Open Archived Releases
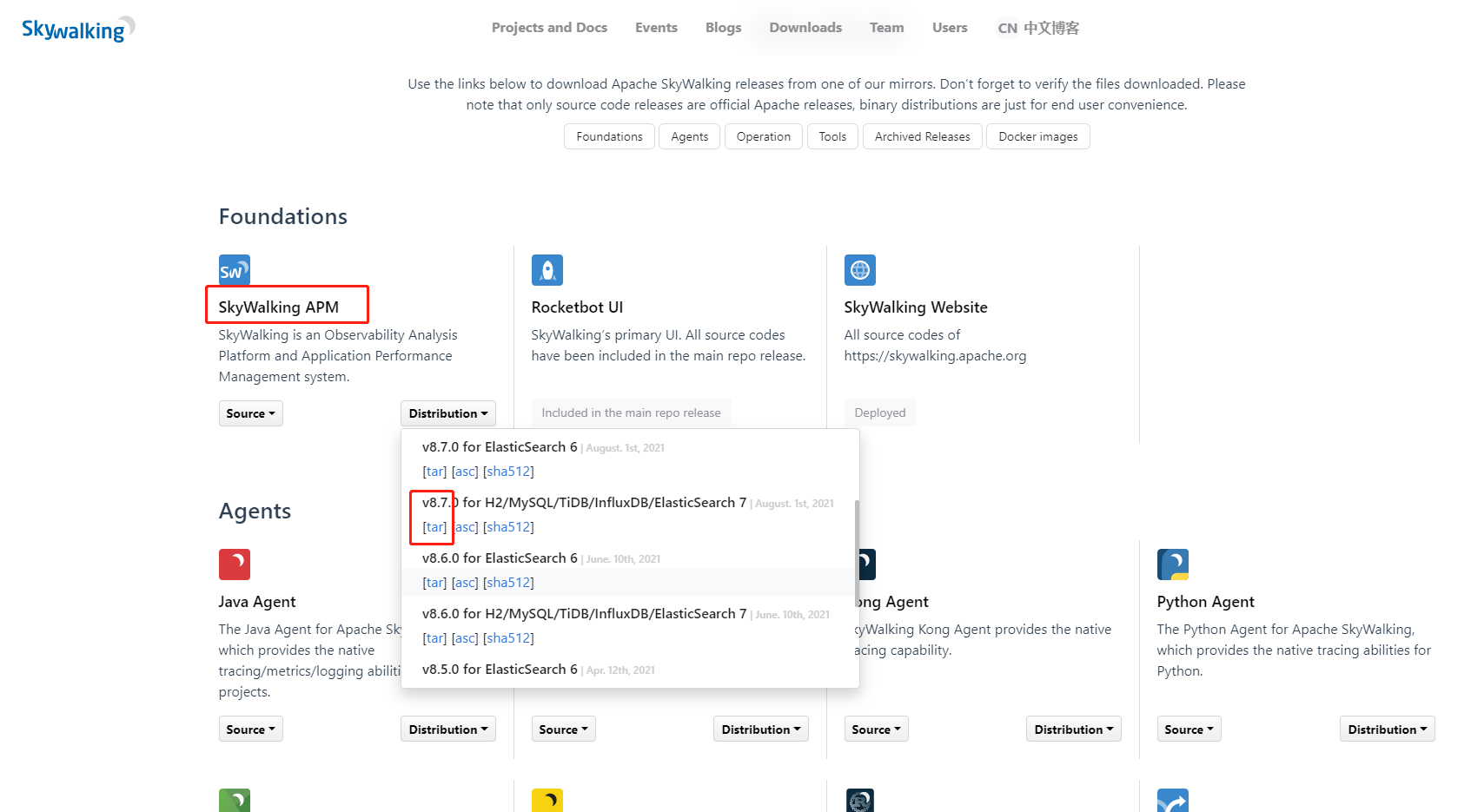The width and height of the screenshot is (1471, 812). [923, 136]
